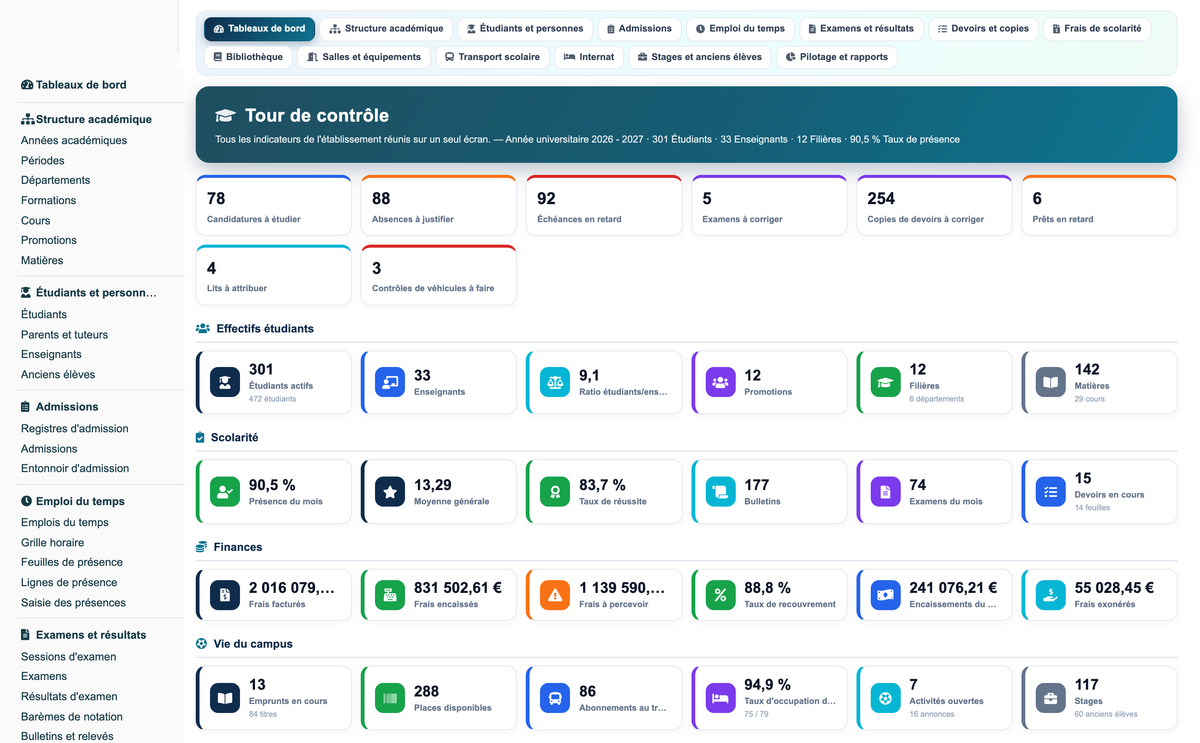Click the Examens du mois document icon

pyautogui.click(x=885, y=492)
